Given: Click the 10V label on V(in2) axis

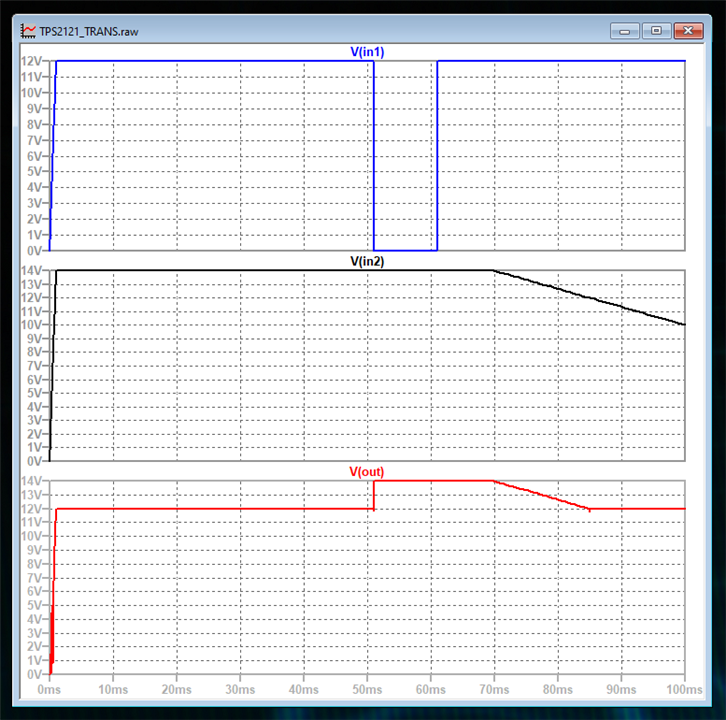Looking at the screenshot, I should point(31,325).
